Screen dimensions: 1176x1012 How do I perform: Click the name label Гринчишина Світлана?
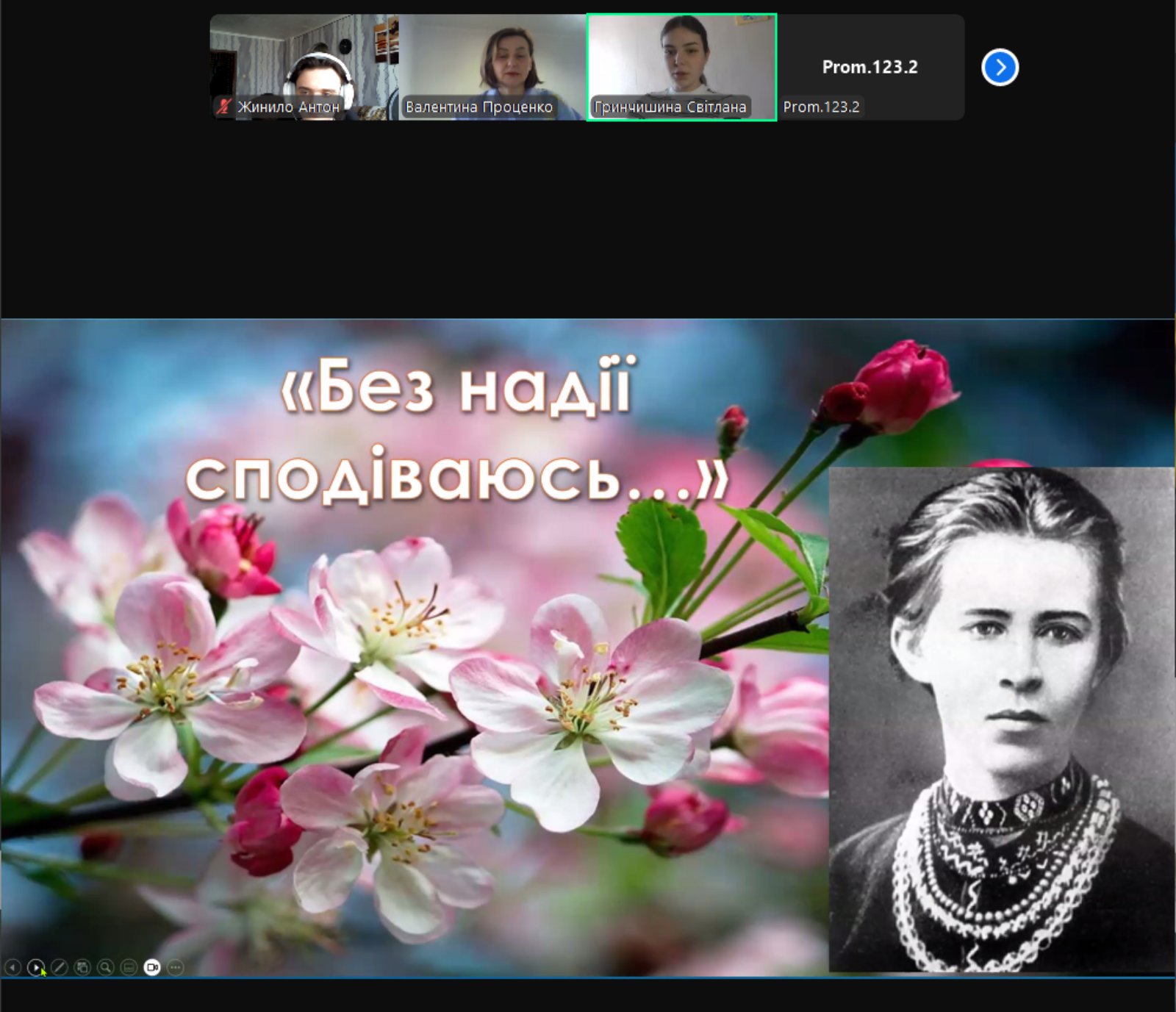pos(670,107)
